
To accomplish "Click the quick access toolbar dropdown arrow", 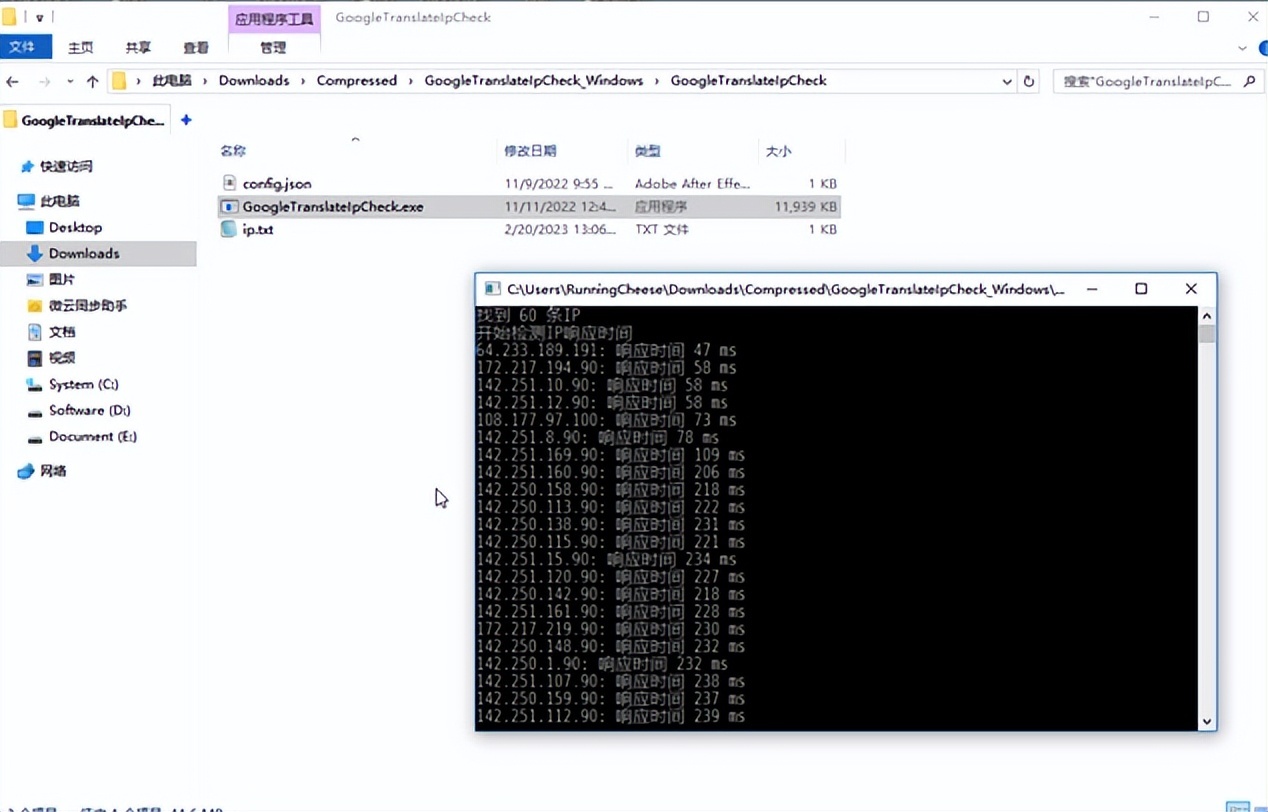I will (39, 18).
